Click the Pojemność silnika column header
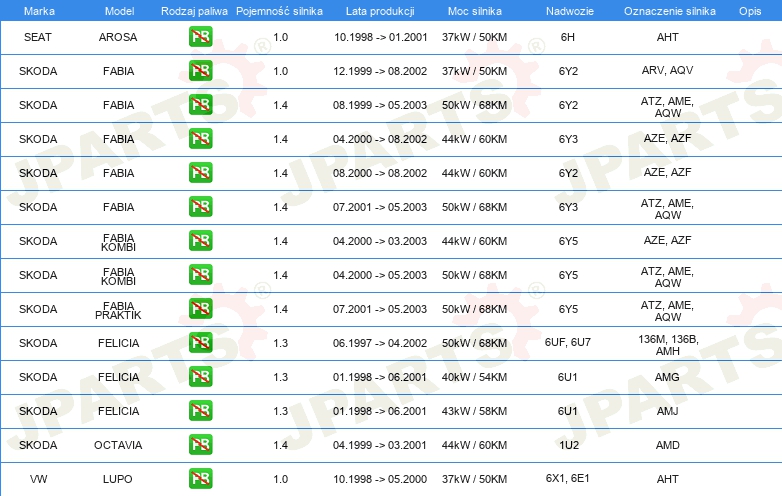 [280, 10]
